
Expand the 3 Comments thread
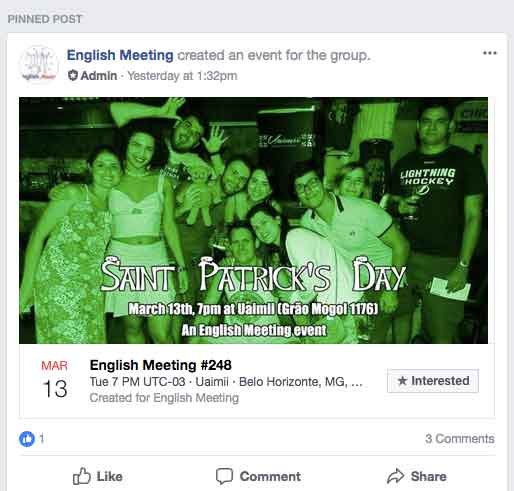(x=460, y=438)
